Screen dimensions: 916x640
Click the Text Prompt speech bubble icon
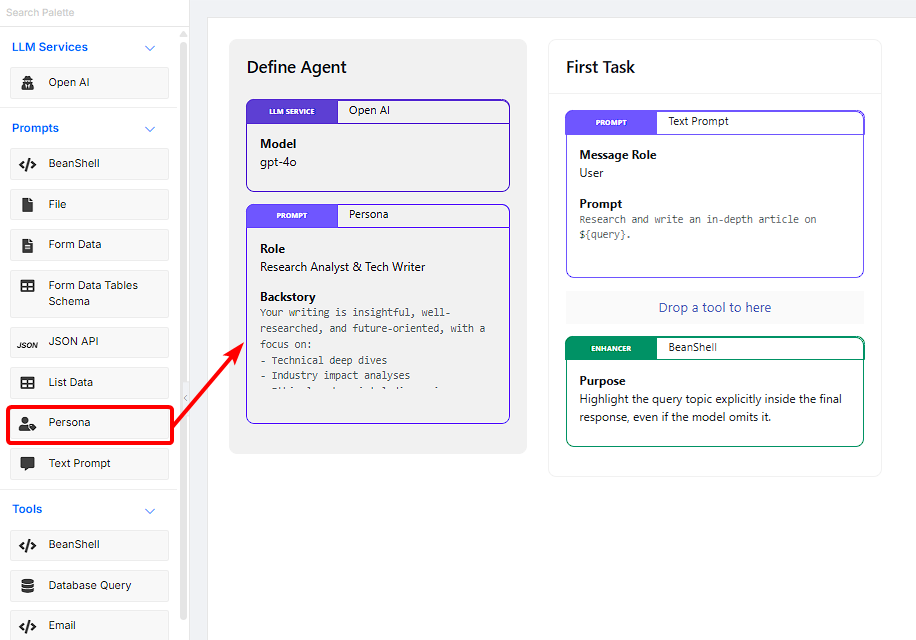[28, 464]
